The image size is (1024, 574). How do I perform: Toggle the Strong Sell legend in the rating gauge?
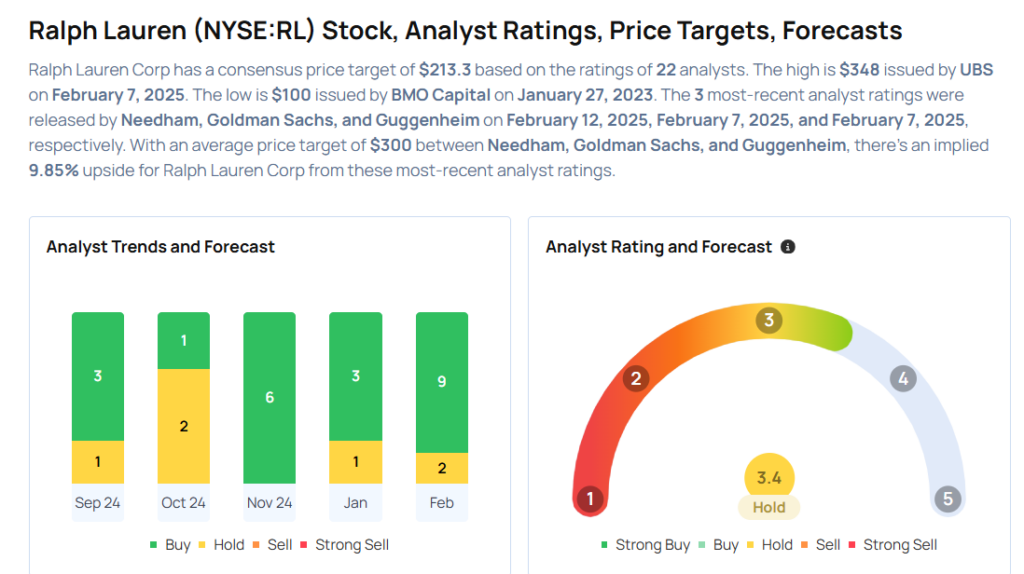892,545
